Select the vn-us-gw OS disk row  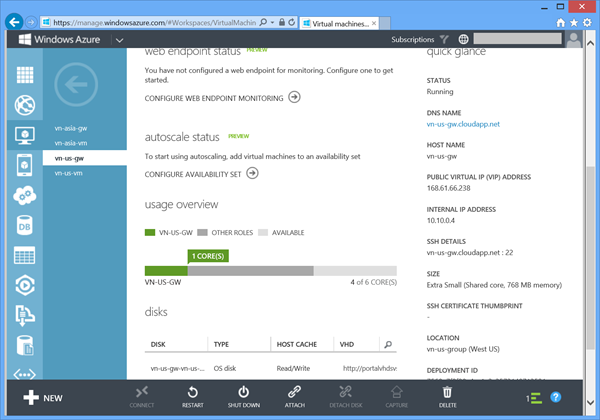(271, 368)
